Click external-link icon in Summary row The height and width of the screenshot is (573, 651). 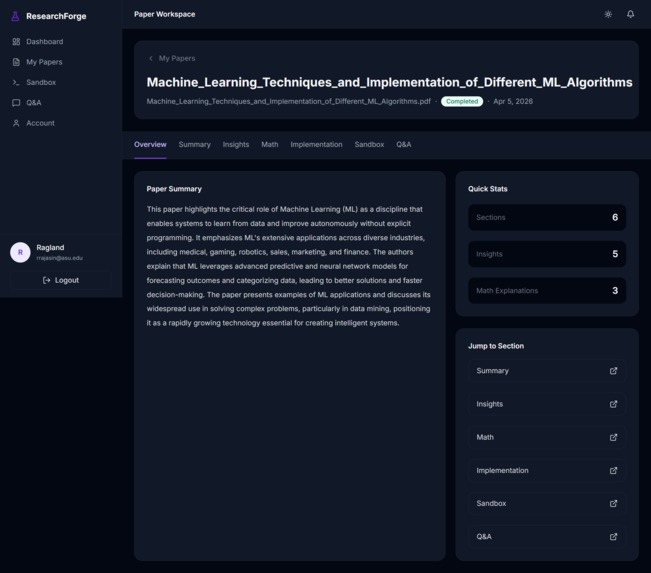click(x=613, y=371)
